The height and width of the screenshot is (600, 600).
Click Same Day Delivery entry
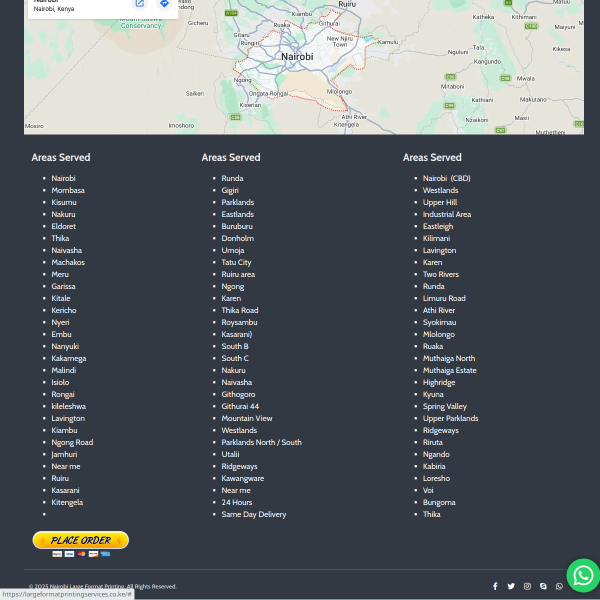(x=254, y=514)
